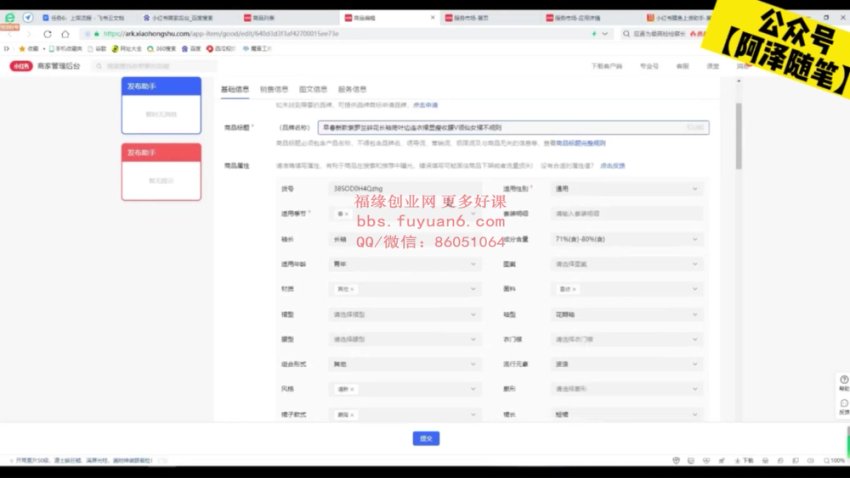Click the 360 browser logo icon
Image resolution: width=850 pixels, height=478 pixels.
(9, 18)
